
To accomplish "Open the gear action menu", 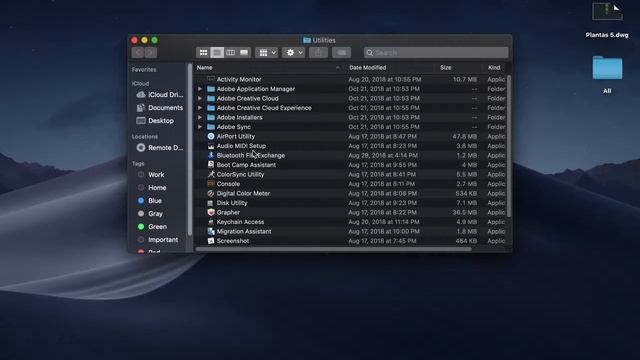I will click(x=293, y=53).
